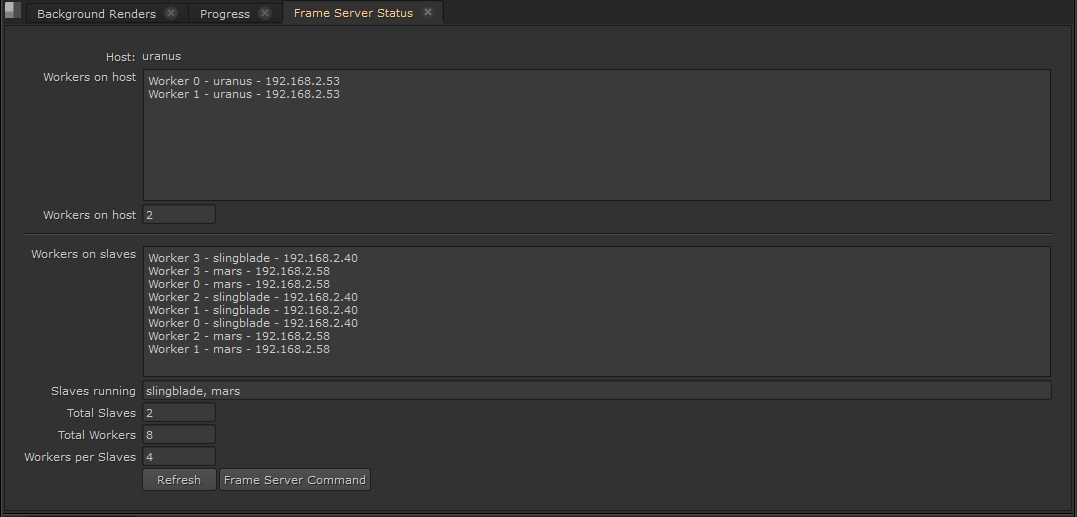
Task: Pick the Worker 0 - mars entry
Action: (239, 284)
